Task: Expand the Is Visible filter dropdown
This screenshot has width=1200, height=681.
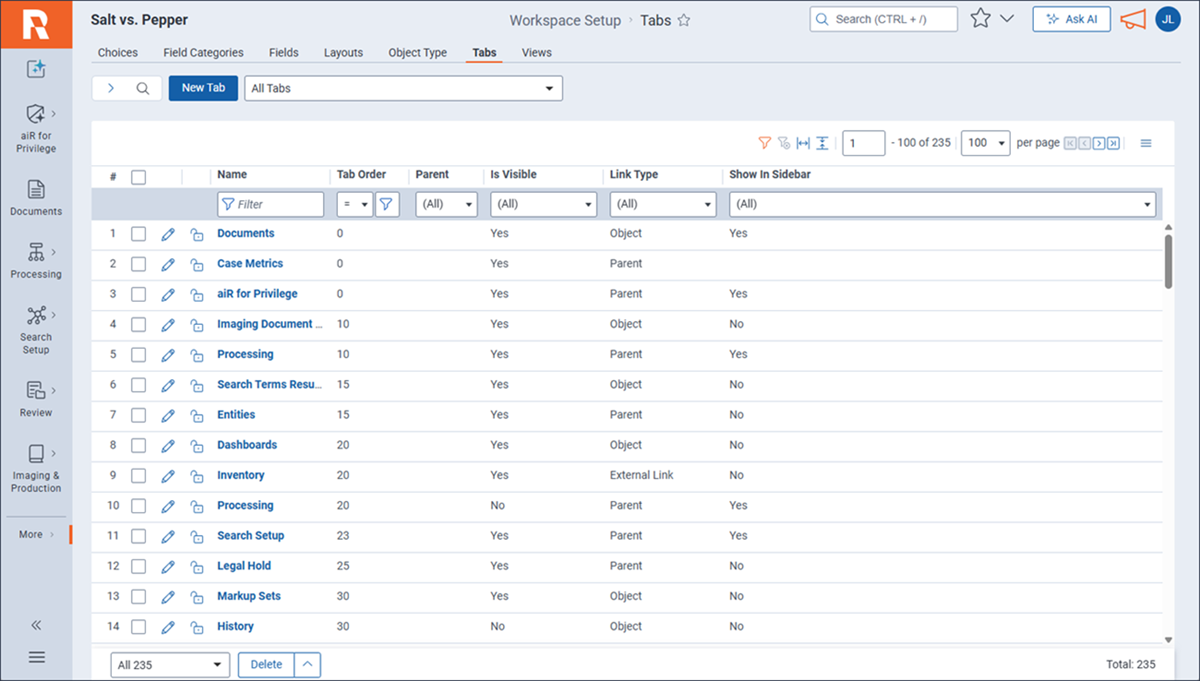Action: tap(543, 204)
